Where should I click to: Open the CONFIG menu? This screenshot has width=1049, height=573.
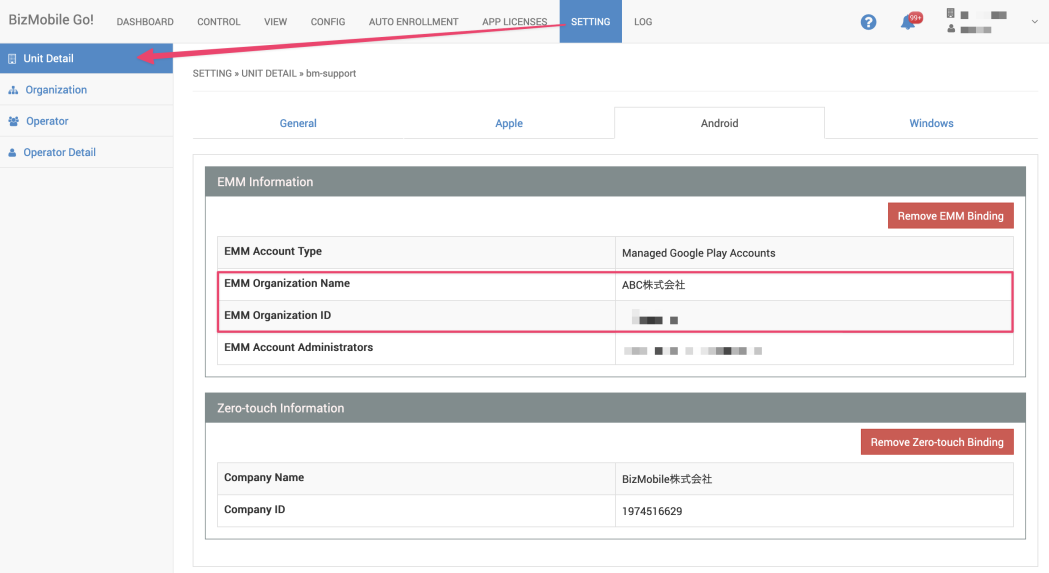[x=328, y=22]
